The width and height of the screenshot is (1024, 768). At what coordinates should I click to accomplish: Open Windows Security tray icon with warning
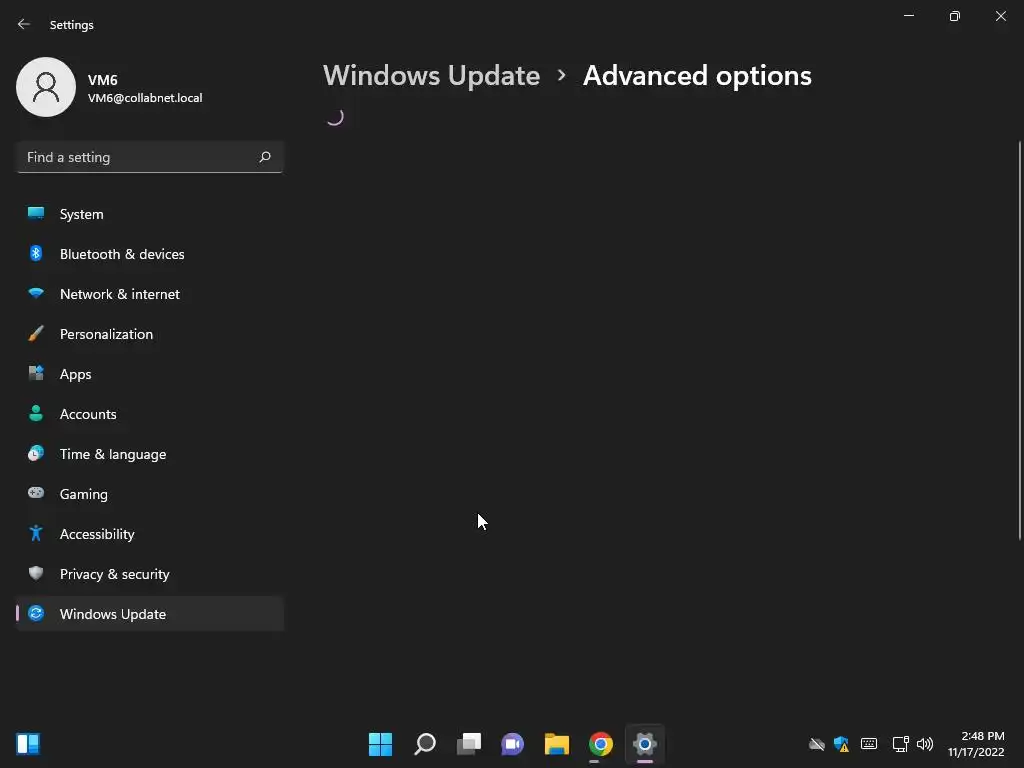click(x=842, y=744)
